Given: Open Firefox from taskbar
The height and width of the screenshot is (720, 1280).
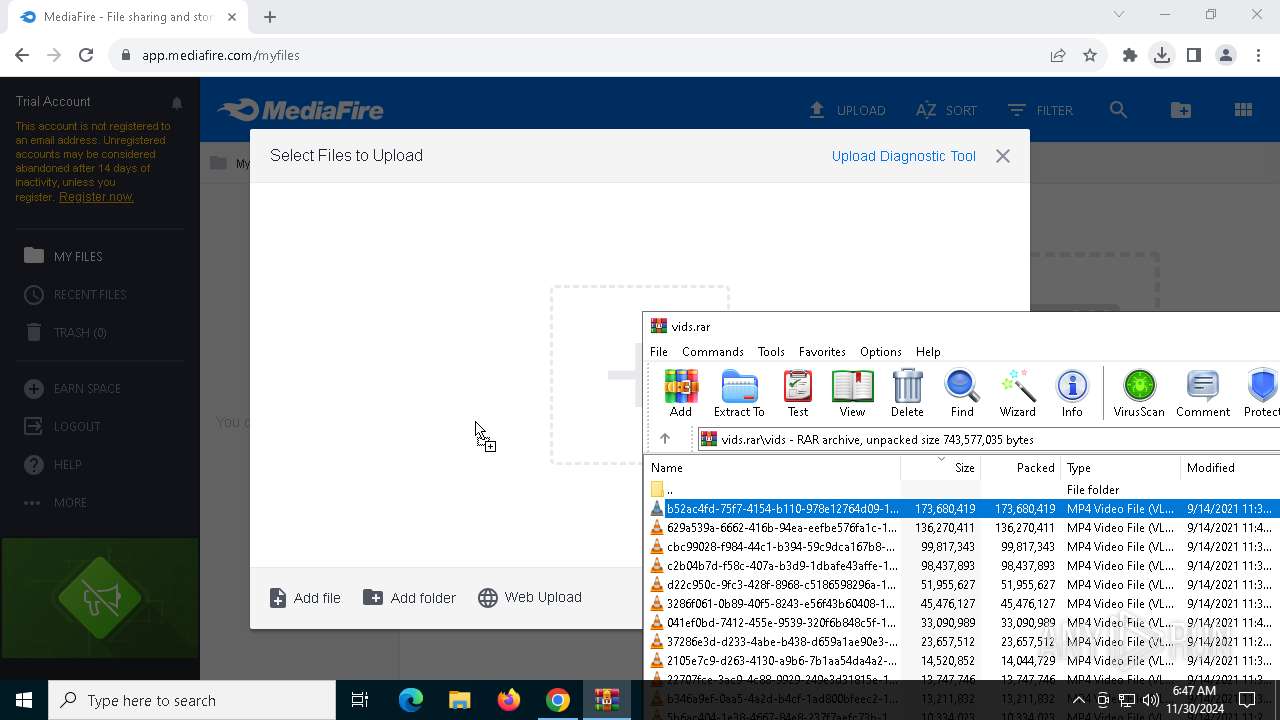Looking at the screenshot, I should click(x=509, y=700).
